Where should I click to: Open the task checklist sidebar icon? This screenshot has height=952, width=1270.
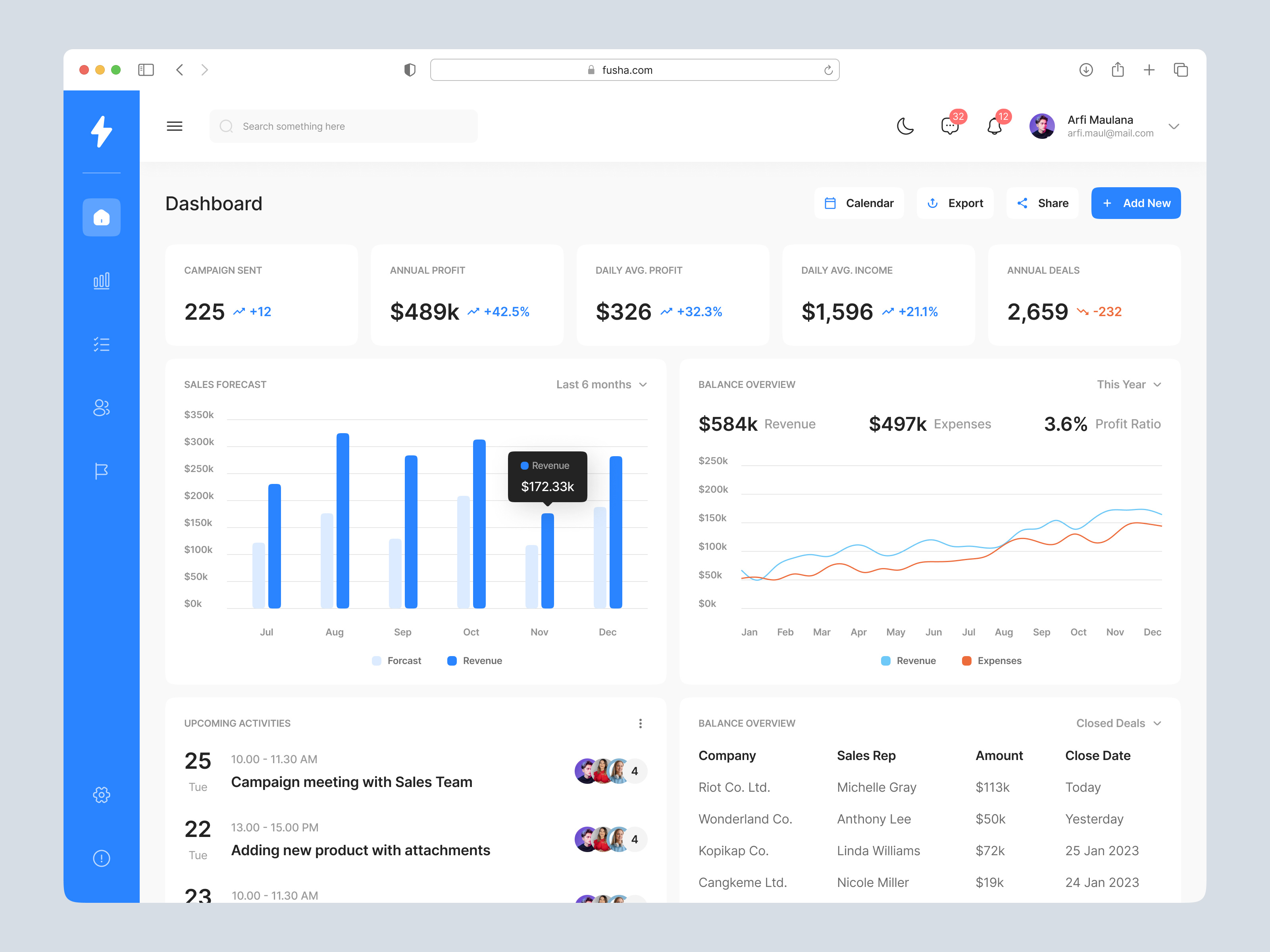[x=101, y=344]
